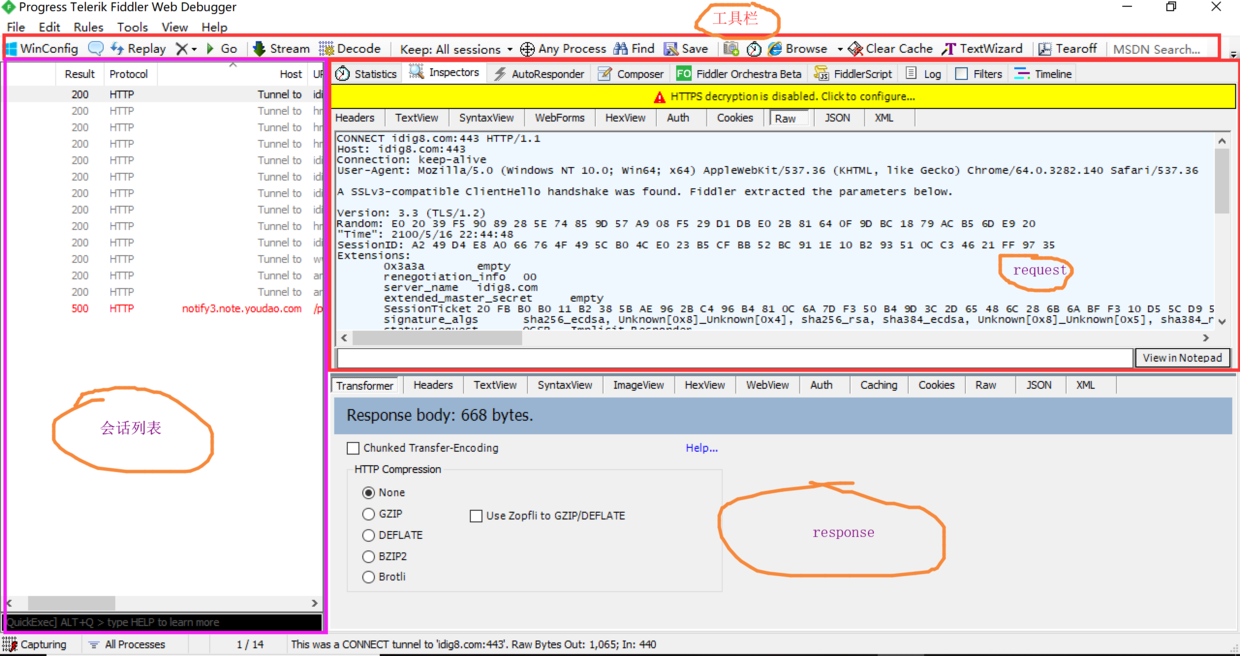1240x656 pixels.
Task: Click the Any Process target picker
Action: click(563, 48)
